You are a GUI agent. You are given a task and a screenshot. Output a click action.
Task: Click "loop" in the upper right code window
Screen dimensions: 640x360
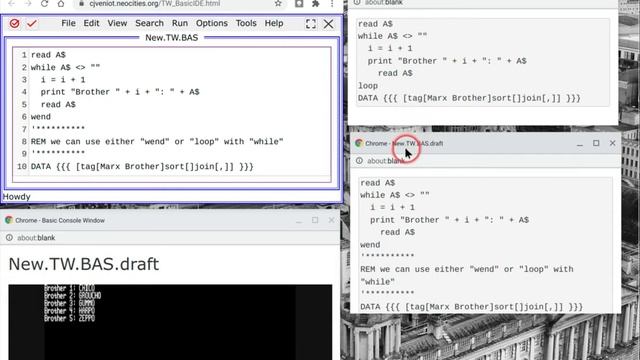pos(368,86)
